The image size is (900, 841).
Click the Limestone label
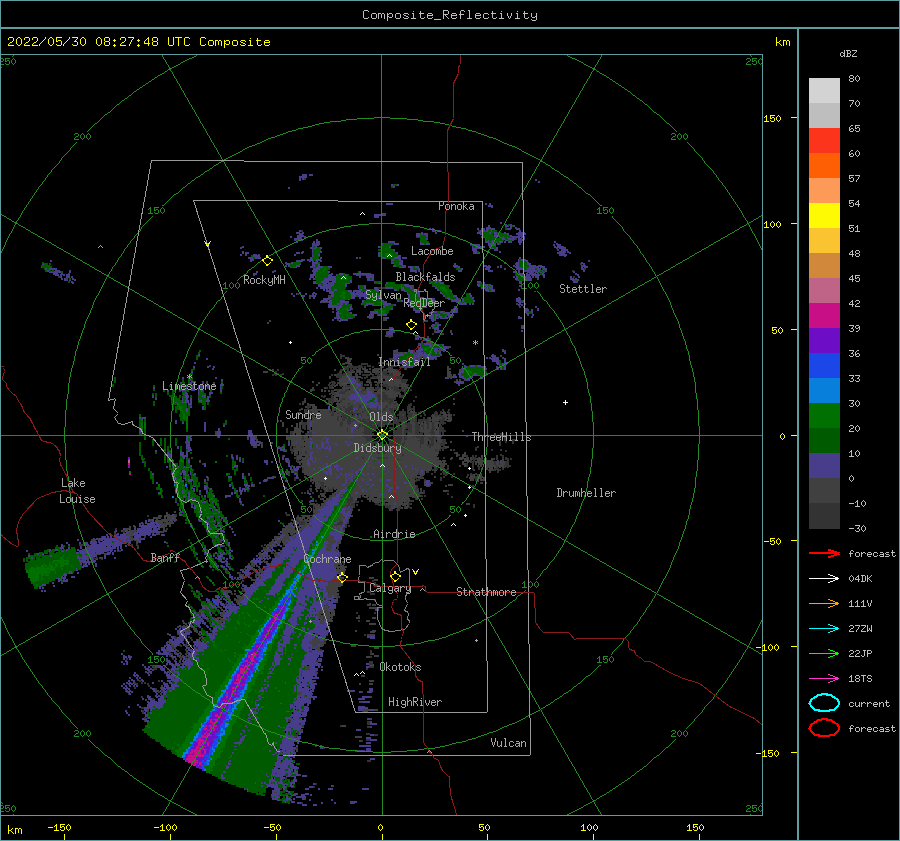click(189, 386)
